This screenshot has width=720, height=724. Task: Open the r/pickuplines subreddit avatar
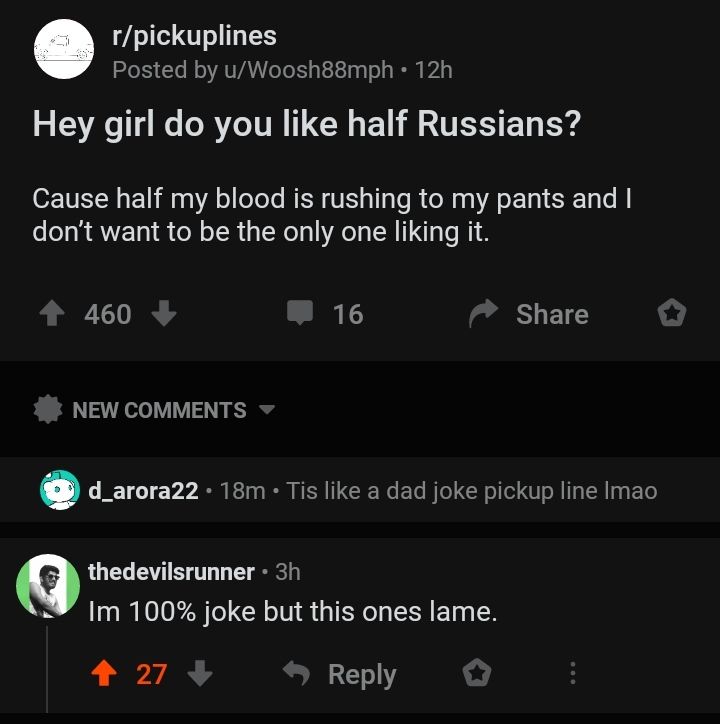click(x=64, y=51)
